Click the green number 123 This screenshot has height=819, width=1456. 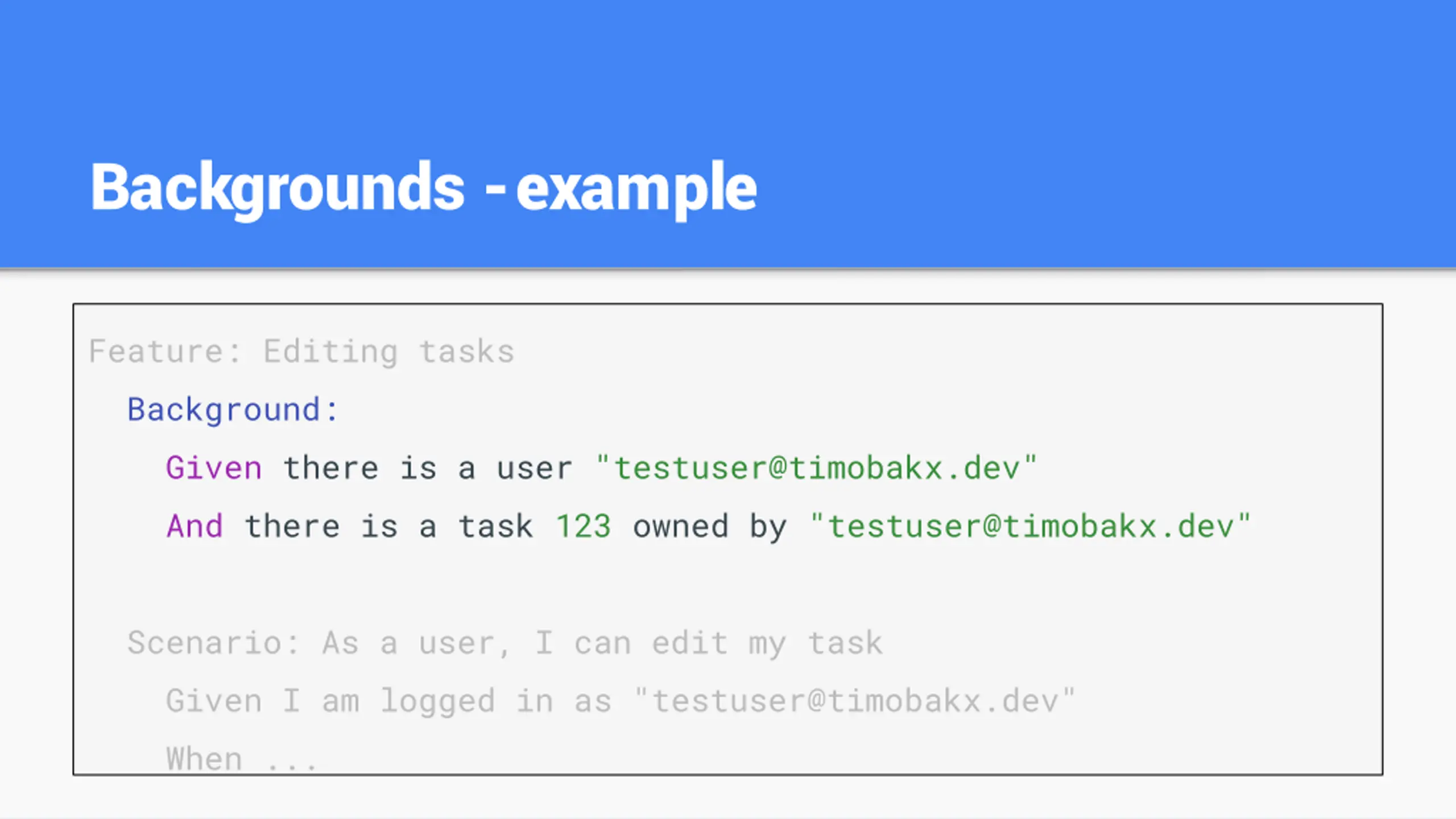point(584,526)
